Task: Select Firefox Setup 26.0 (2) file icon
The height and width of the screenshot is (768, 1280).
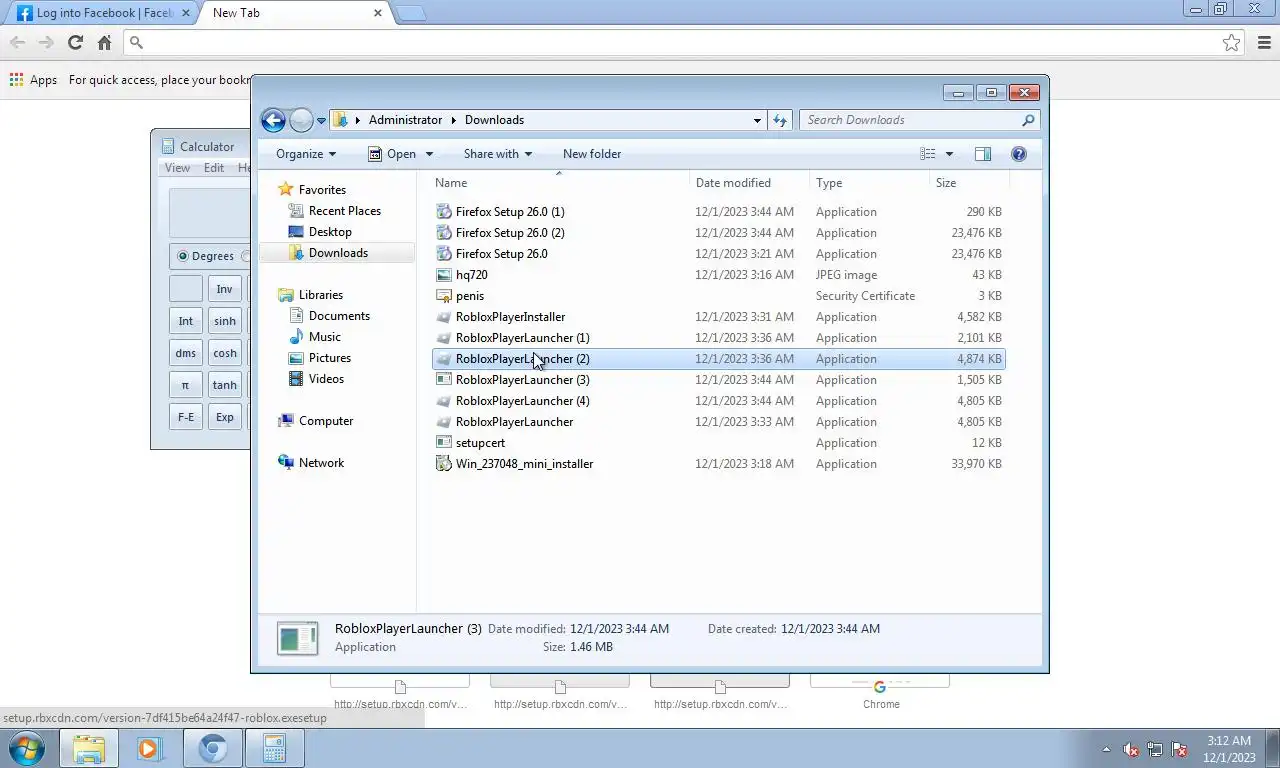Action: [x=444, y=233]
